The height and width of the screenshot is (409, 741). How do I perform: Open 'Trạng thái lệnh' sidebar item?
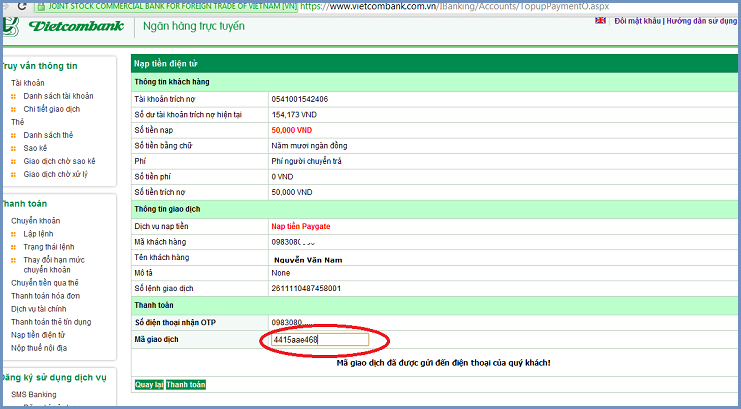(50, 246)
